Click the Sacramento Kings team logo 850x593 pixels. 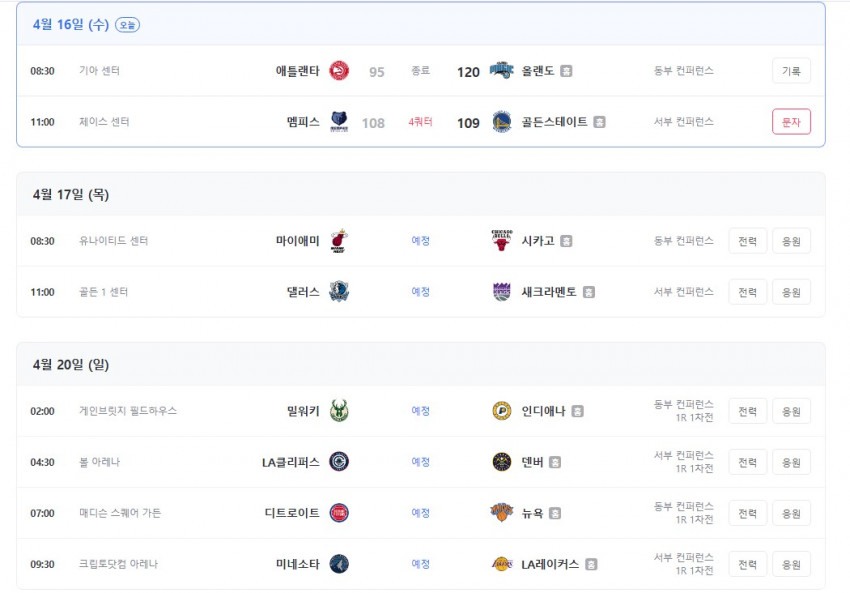point(501,292)
